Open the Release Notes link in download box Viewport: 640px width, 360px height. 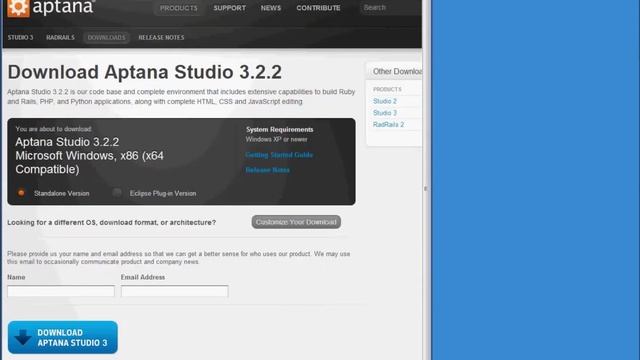(x=267, y=170)
